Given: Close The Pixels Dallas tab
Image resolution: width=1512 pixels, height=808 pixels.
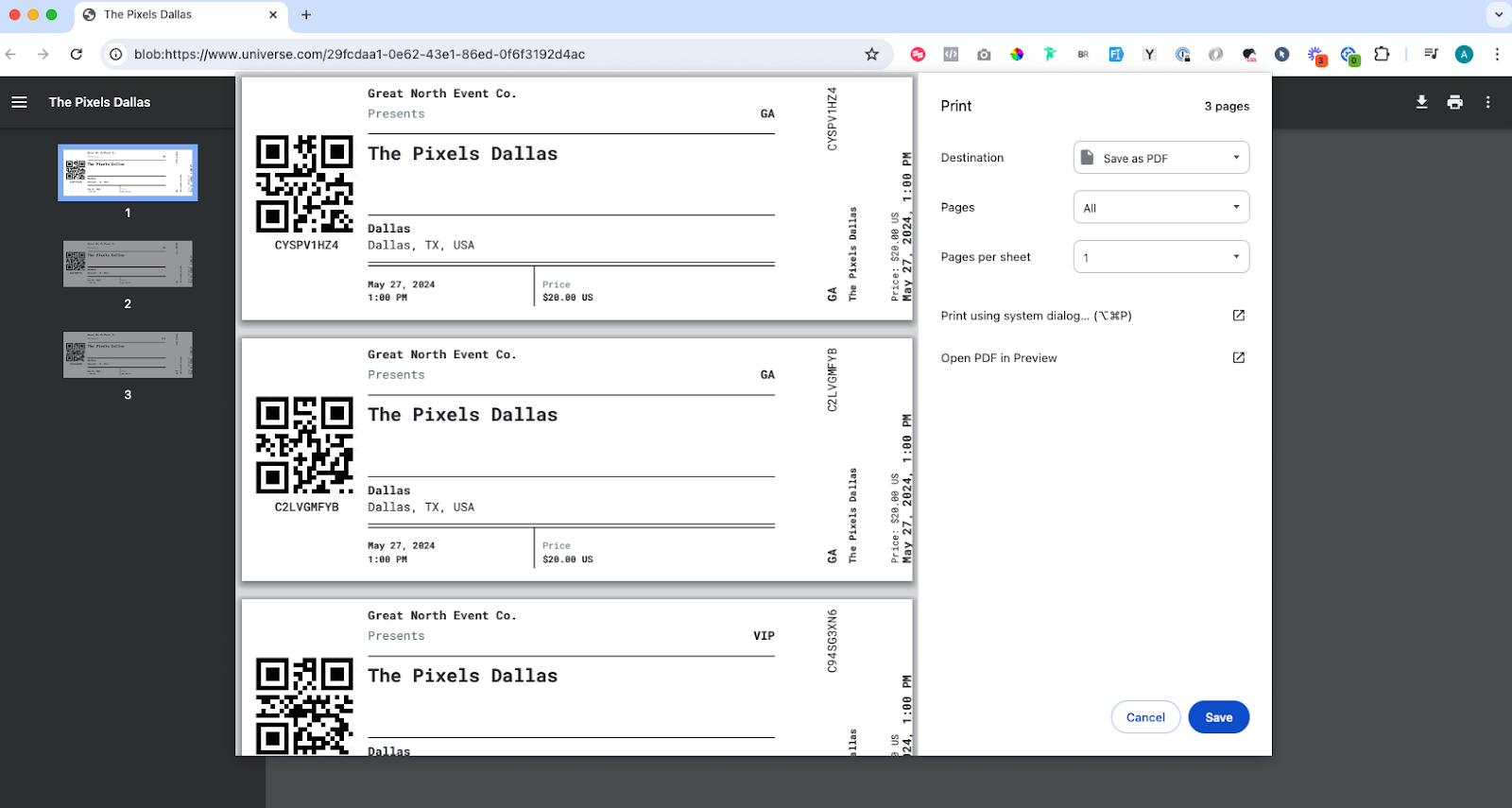Looking at the screenshot, I should tap(273, 14).
